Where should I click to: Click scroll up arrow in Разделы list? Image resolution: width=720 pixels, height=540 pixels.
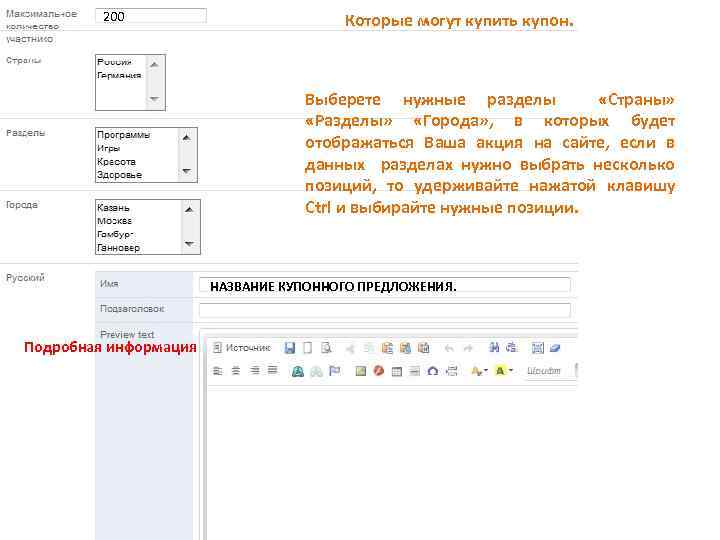pos(187,137)
